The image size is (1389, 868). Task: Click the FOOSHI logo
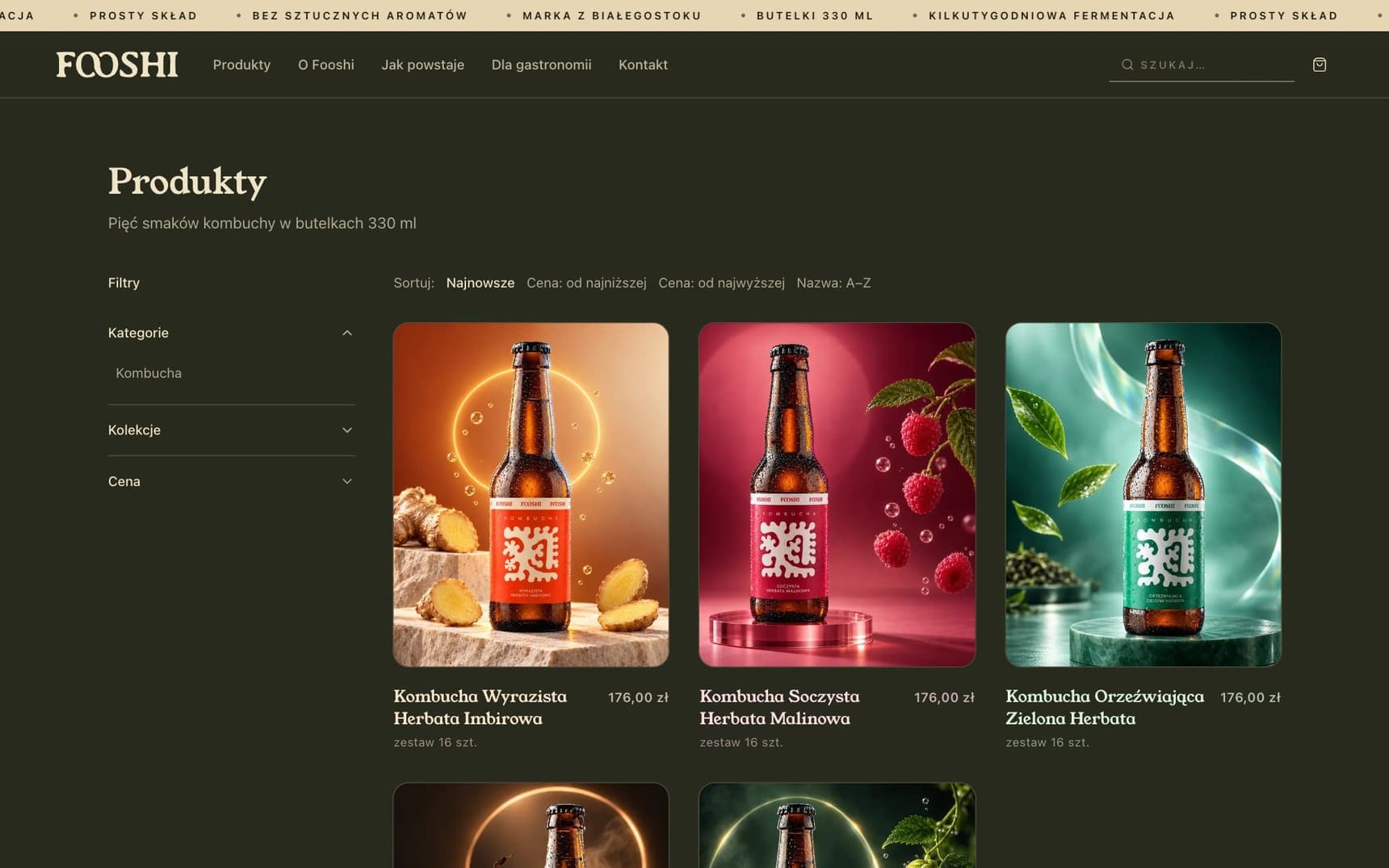(117, 65)
